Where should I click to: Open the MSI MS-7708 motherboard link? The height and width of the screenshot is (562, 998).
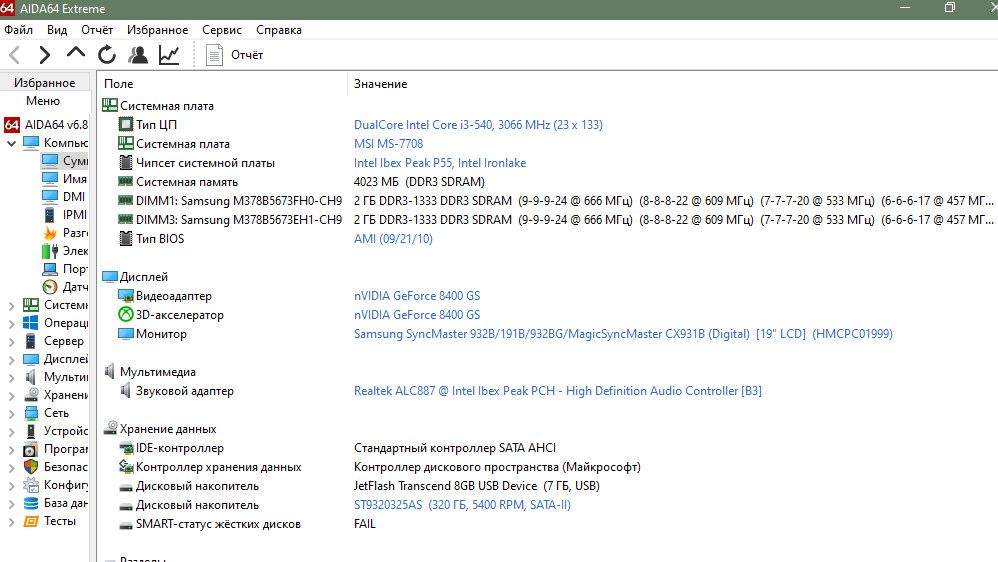tap(388, 144)
